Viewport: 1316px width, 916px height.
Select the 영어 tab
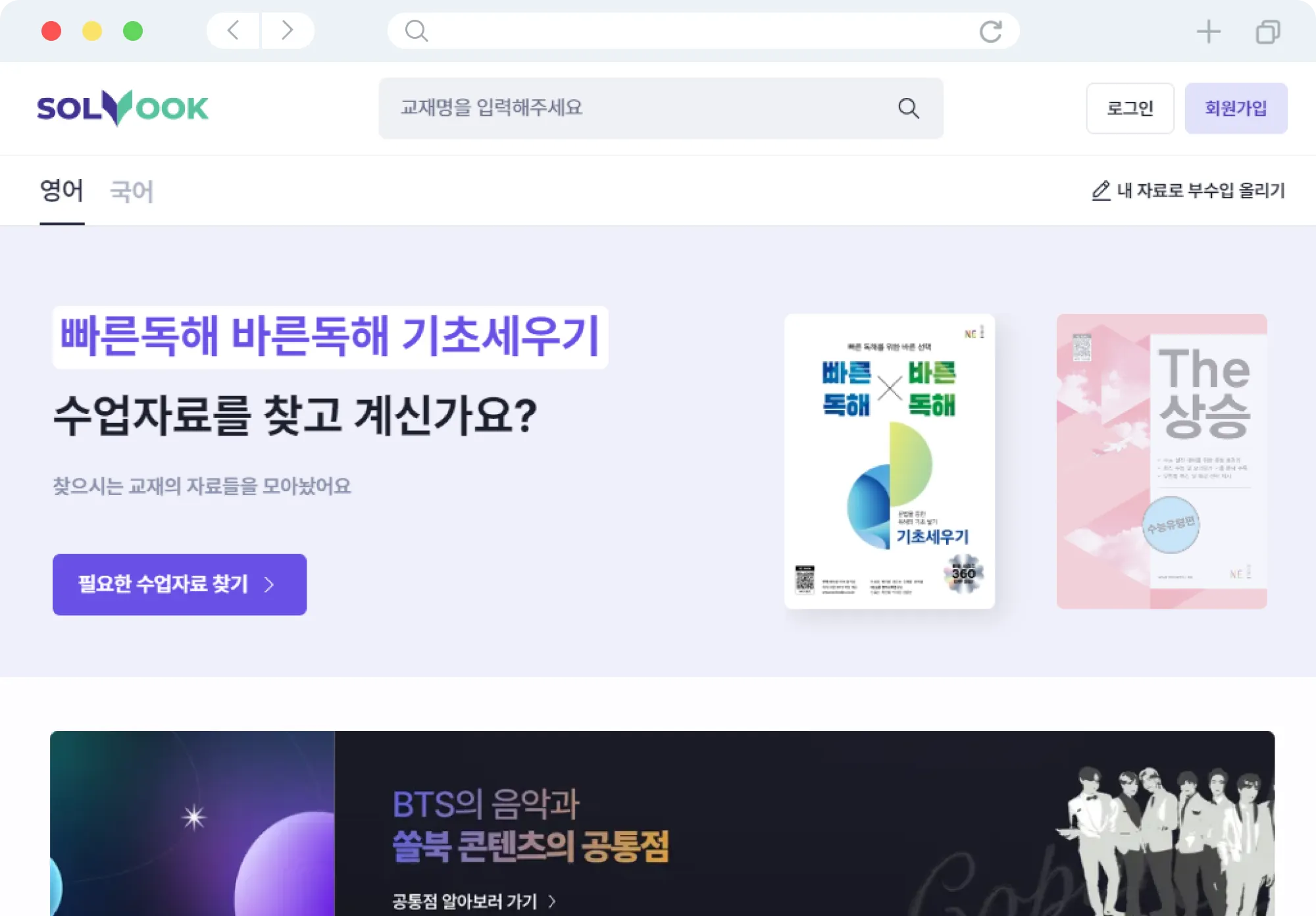pyautogui.click(x=62, y=191)
